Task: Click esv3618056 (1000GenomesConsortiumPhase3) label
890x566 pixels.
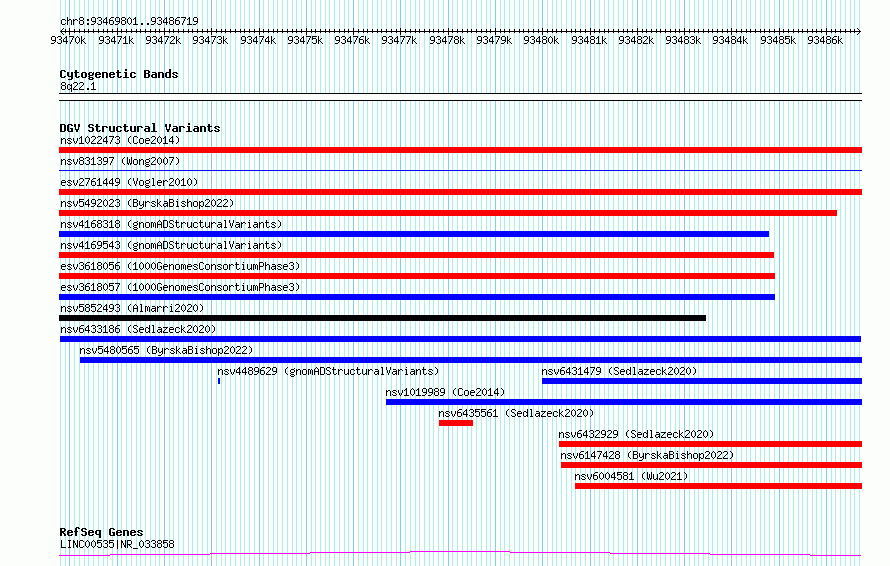Action: tap(180, 266)
